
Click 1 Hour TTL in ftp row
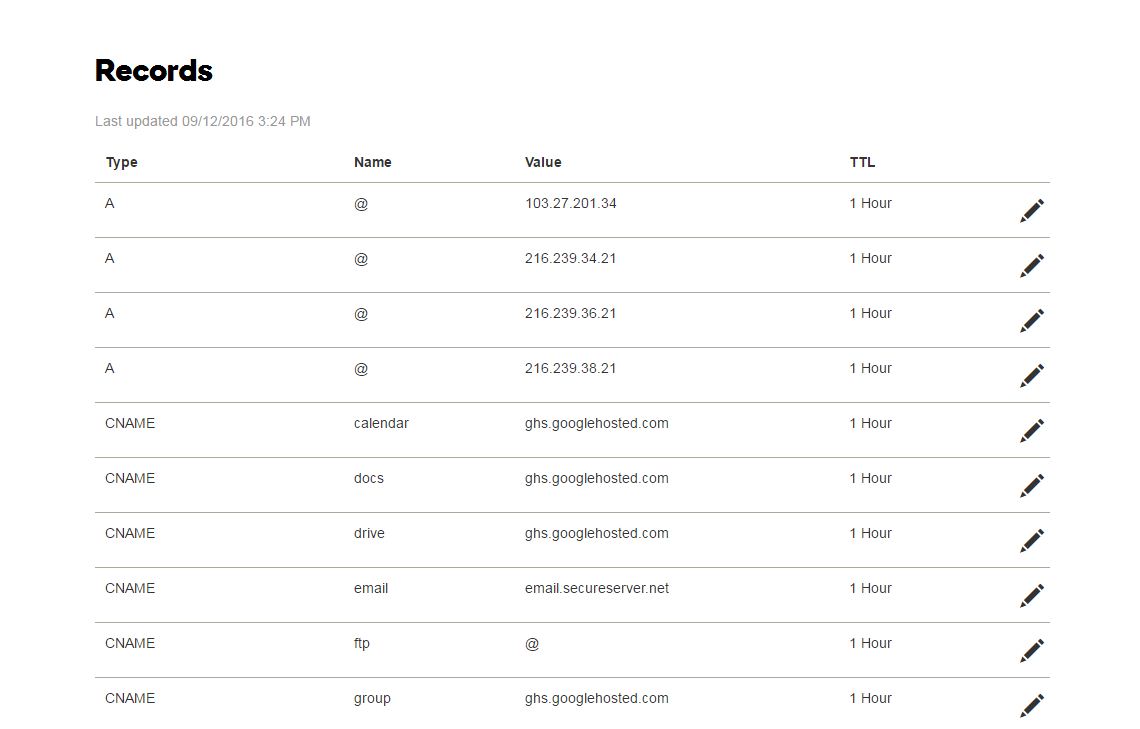pos(870,643)
